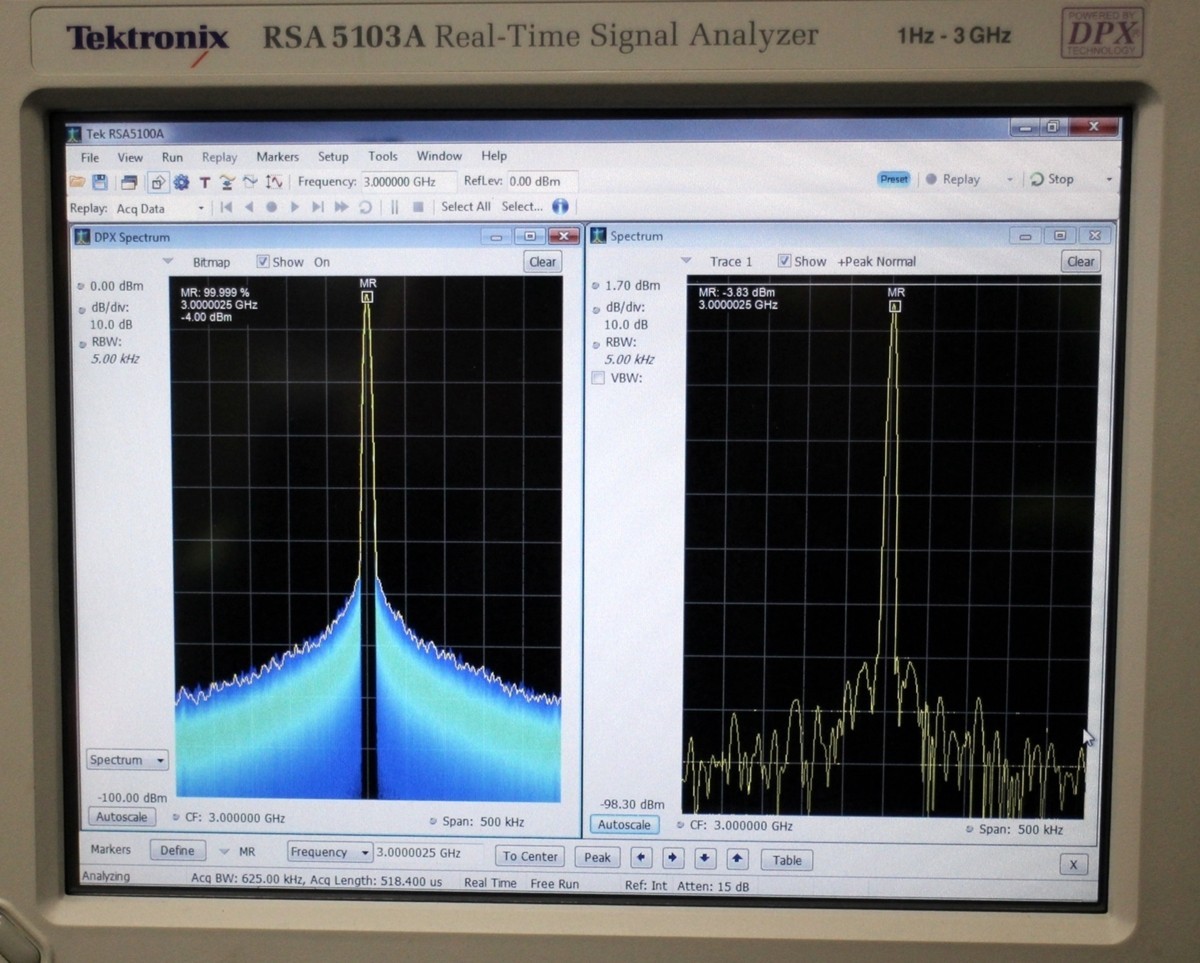
Task: Uncheck Show for Trace 1 in Spectrum panel
Action: point(785,261)
